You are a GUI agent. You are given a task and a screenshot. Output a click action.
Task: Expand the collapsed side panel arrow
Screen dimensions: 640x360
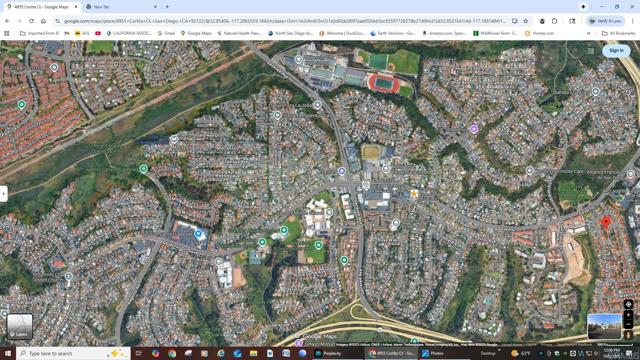[x=3, y=193]
